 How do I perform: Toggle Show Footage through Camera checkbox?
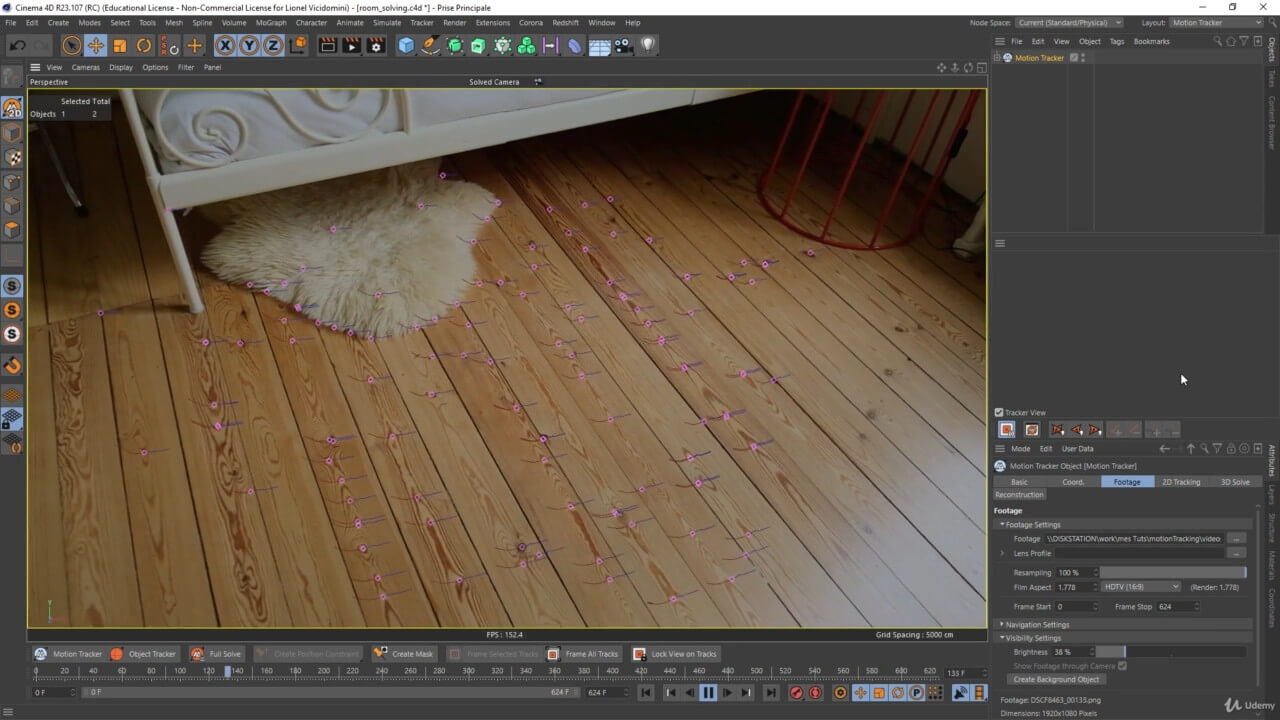[1123, 666]
